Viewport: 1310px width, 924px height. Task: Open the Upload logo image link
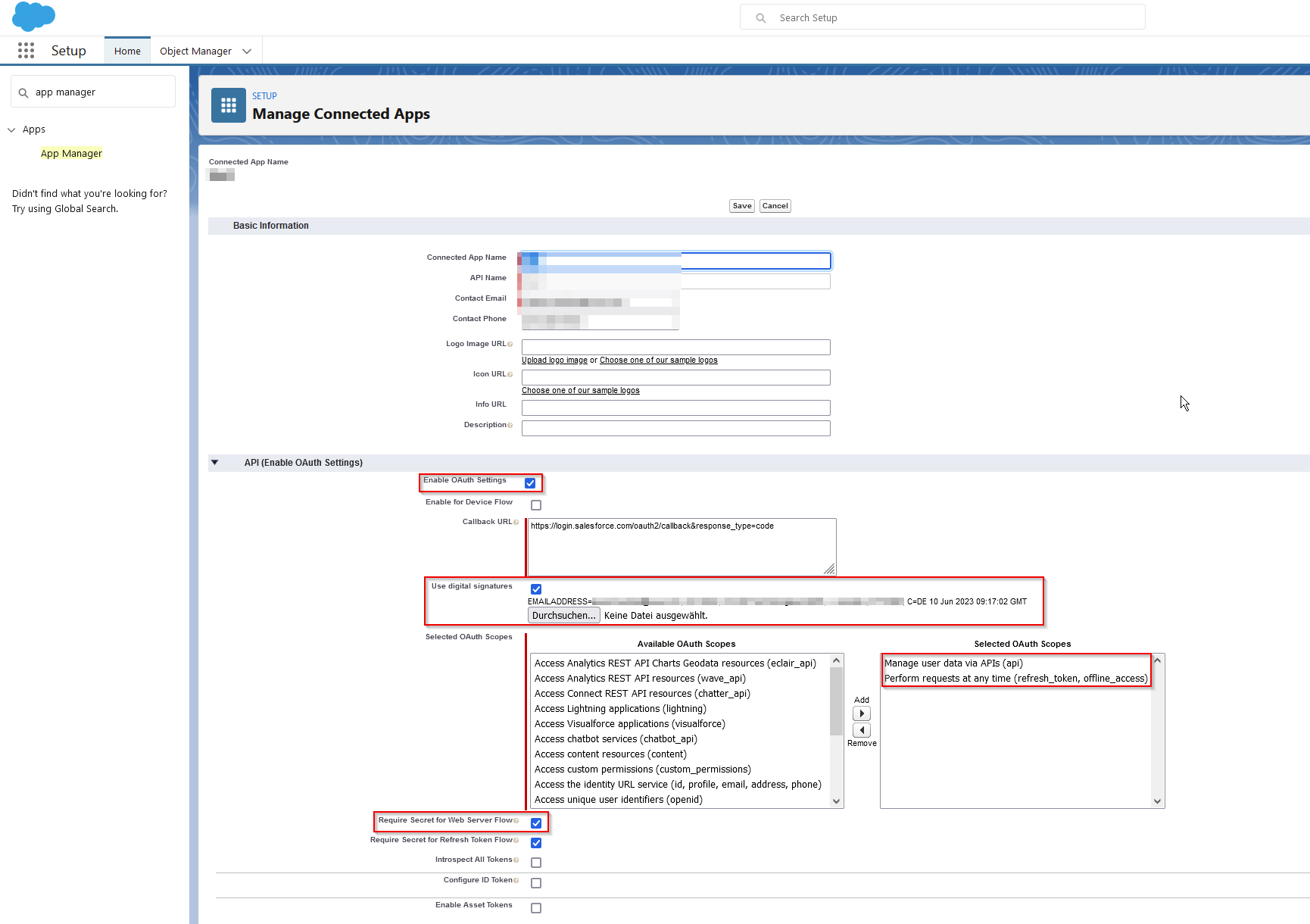[x=554, y=360]
